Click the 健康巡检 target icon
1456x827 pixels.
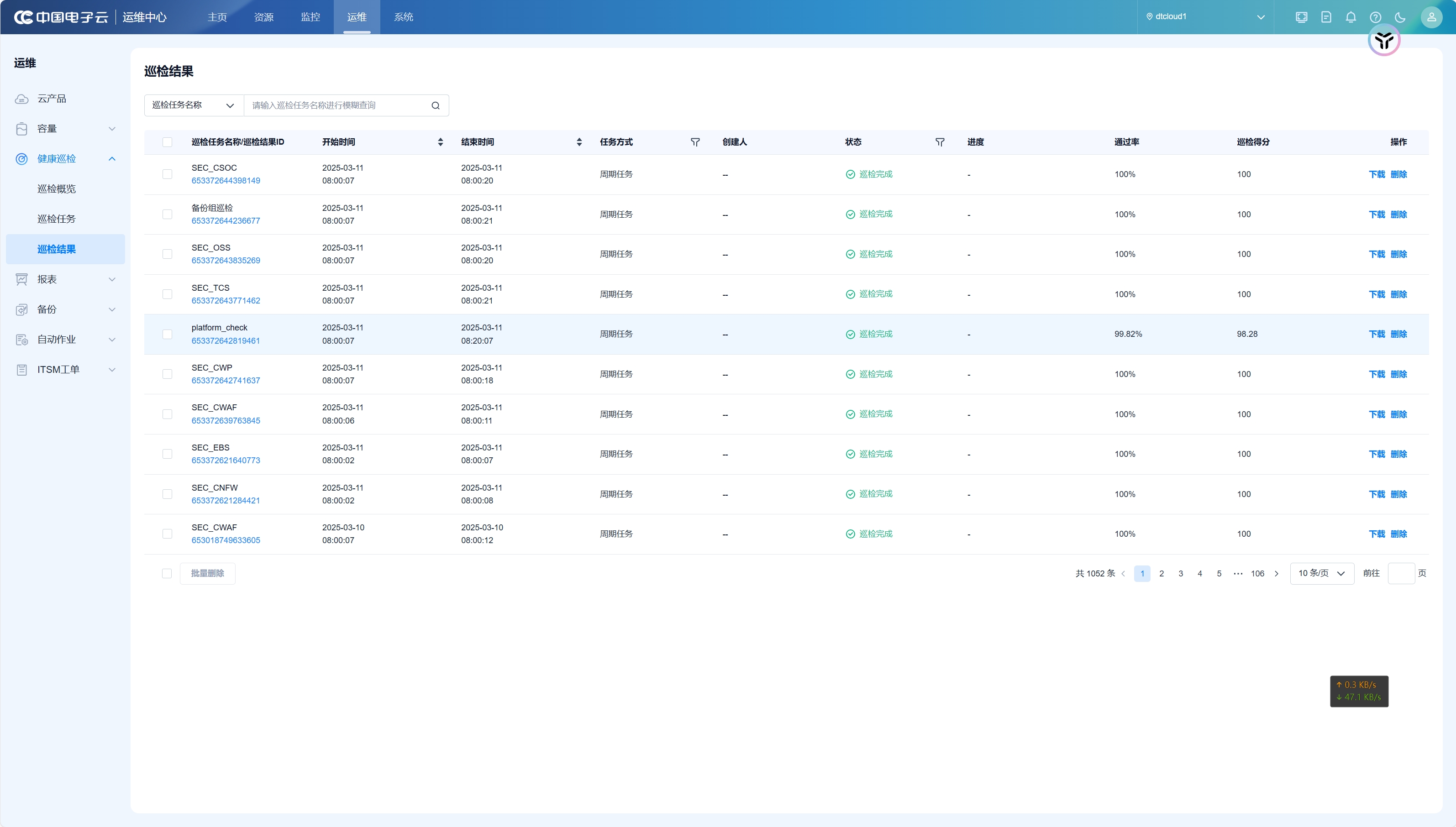pyautogui.click(x=21, y=159)
